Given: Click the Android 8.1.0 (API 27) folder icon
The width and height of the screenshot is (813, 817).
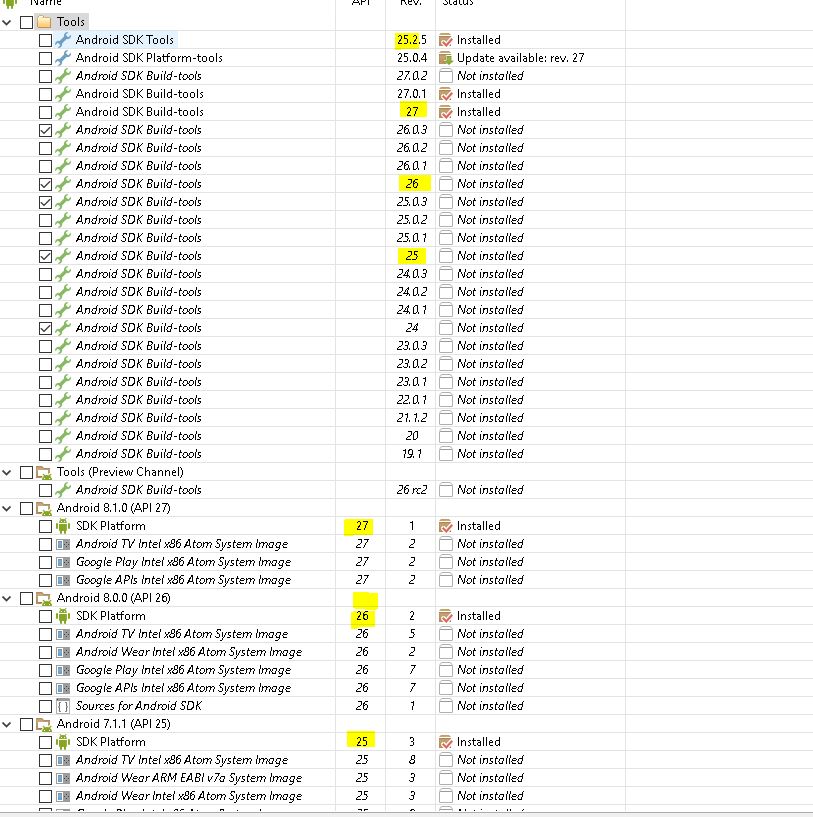Looking at the screenshot, I should [45, 509].
